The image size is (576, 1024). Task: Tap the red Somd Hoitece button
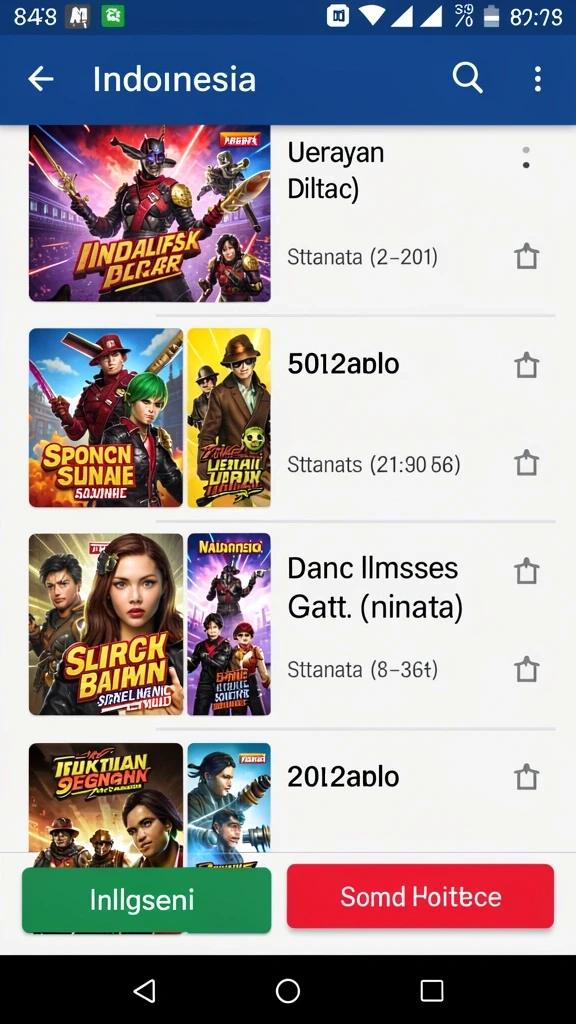coord(420,896)
